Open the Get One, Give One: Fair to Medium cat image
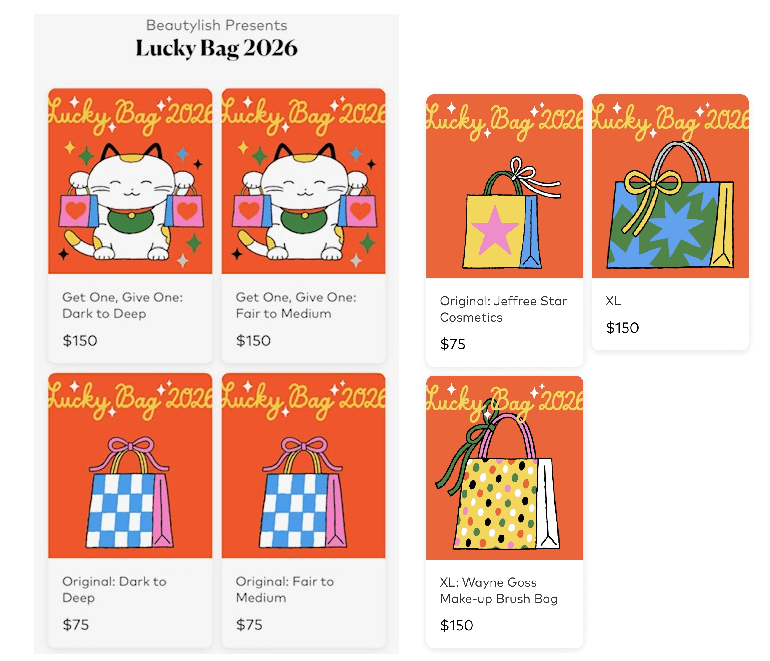Screen dimensions: 770x661 pos(303,181)
